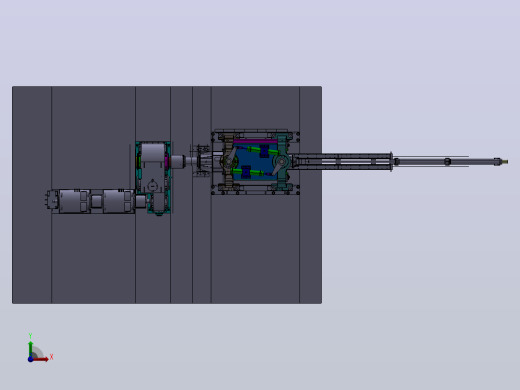This screenshot has width=520, height=390.
Task: Select the cylindrical coupling right of gearbox
Action: [177, 162]
